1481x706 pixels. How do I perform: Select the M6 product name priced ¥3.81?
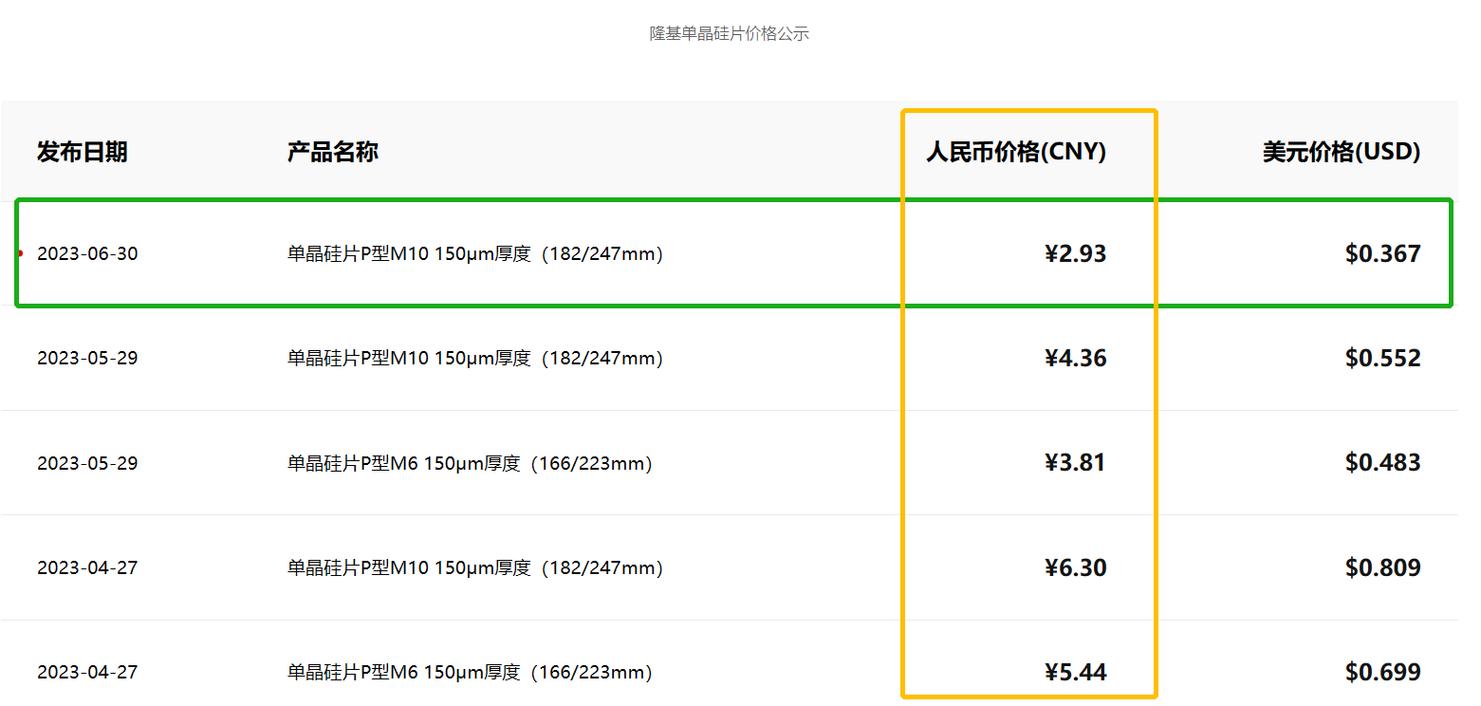click(x=470, y=463)
